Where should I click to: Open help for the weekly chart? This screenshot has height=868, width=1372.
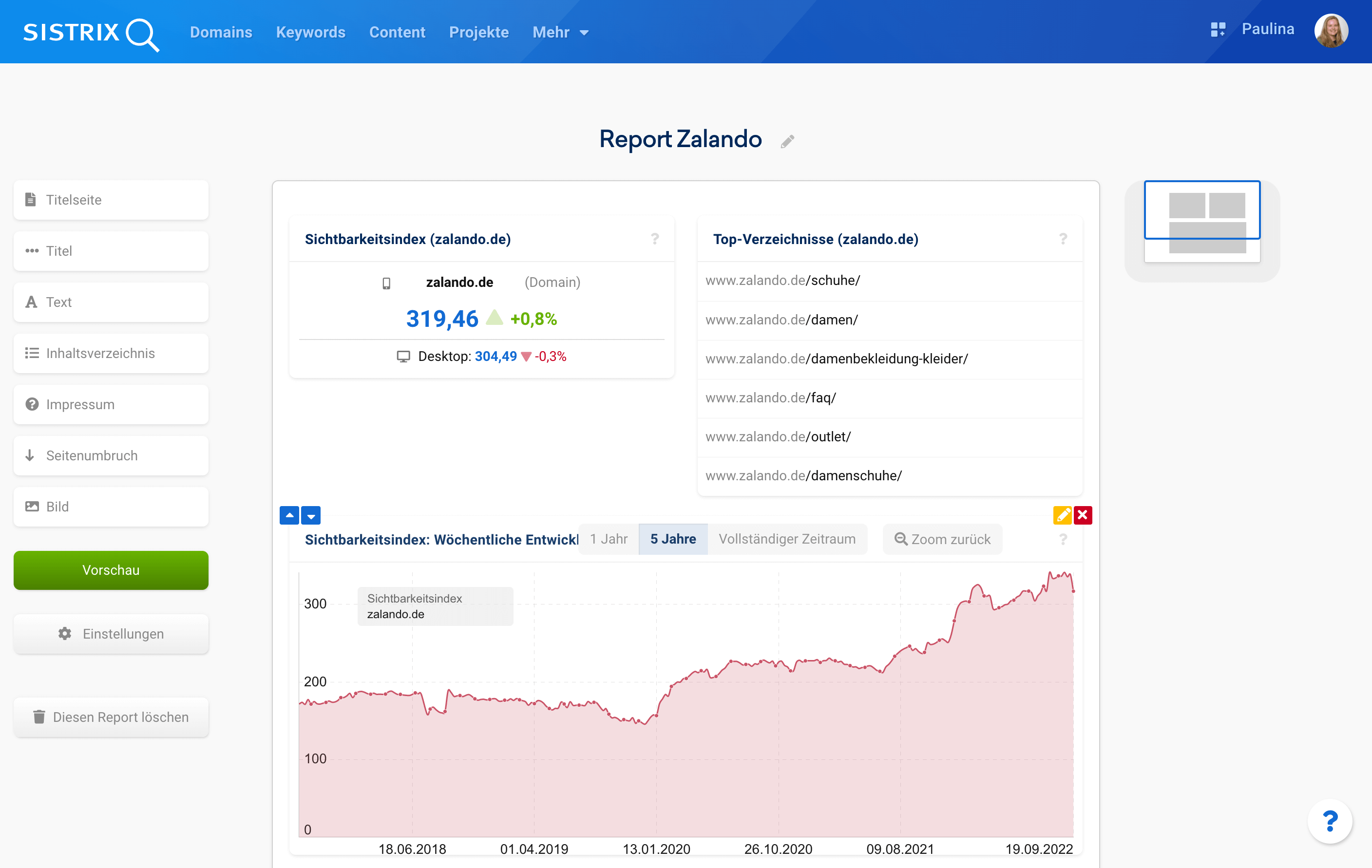[1063, 540]
